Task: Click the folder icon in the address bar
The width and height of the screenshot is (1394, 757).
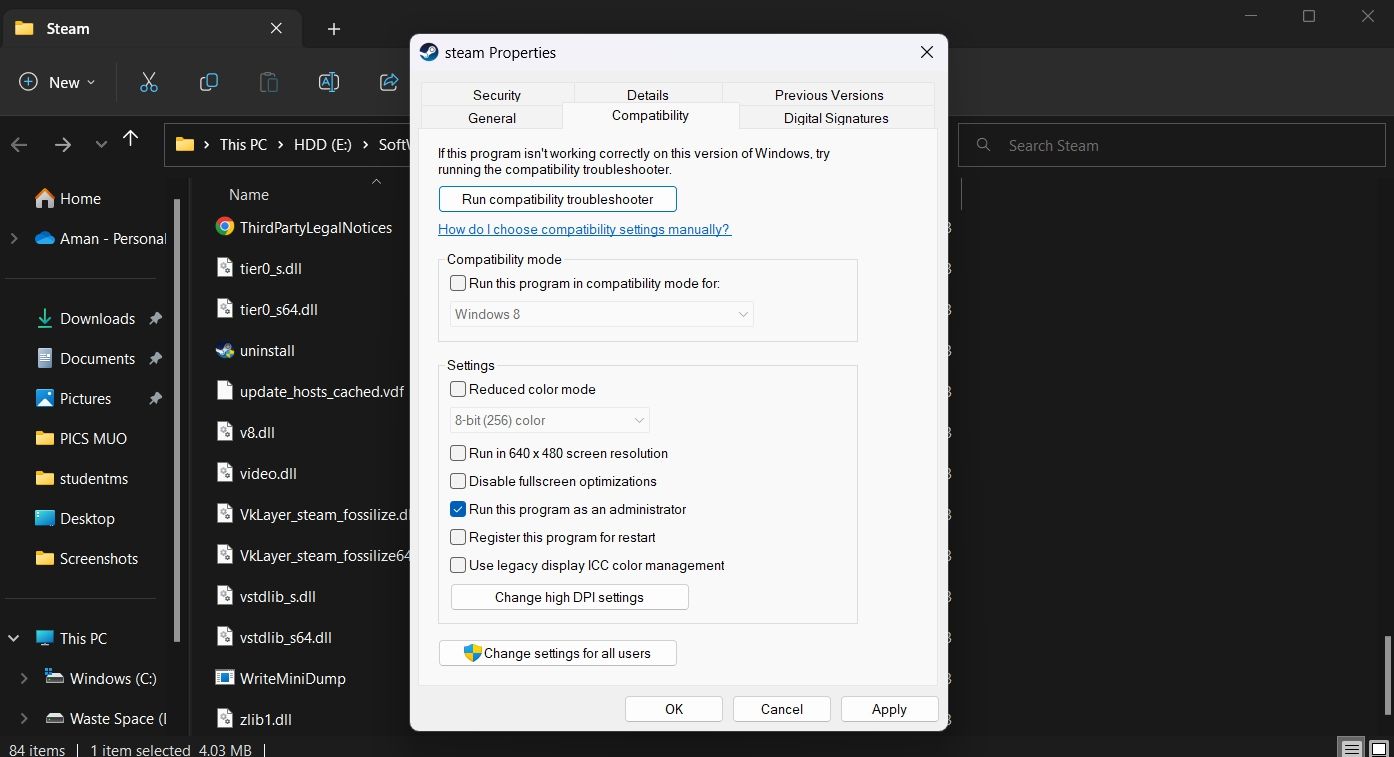Action: 185,144
